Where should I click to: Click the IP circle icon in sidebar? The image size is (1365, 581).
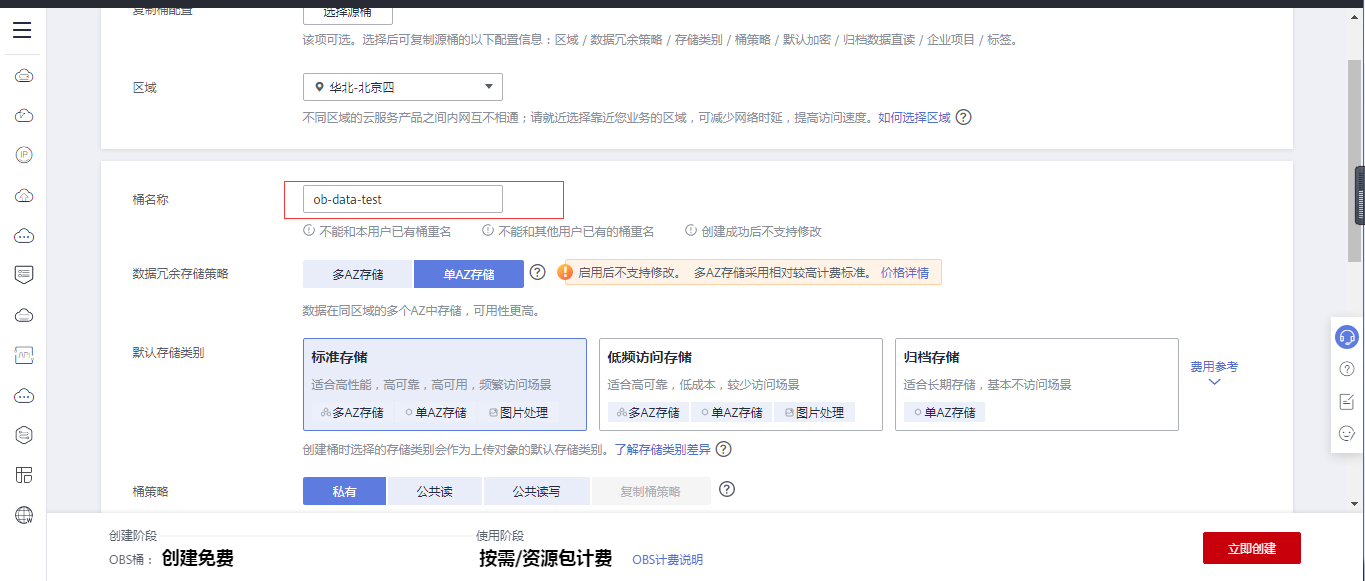pyautogui.click(x=25, y=155)
